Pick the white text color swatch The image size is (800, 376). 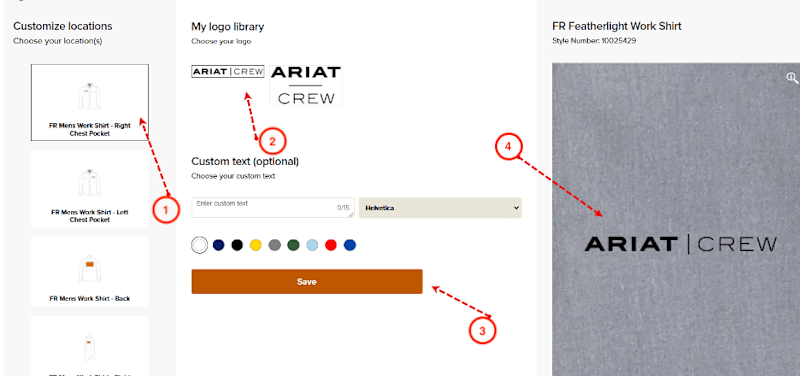coord(199,245)
